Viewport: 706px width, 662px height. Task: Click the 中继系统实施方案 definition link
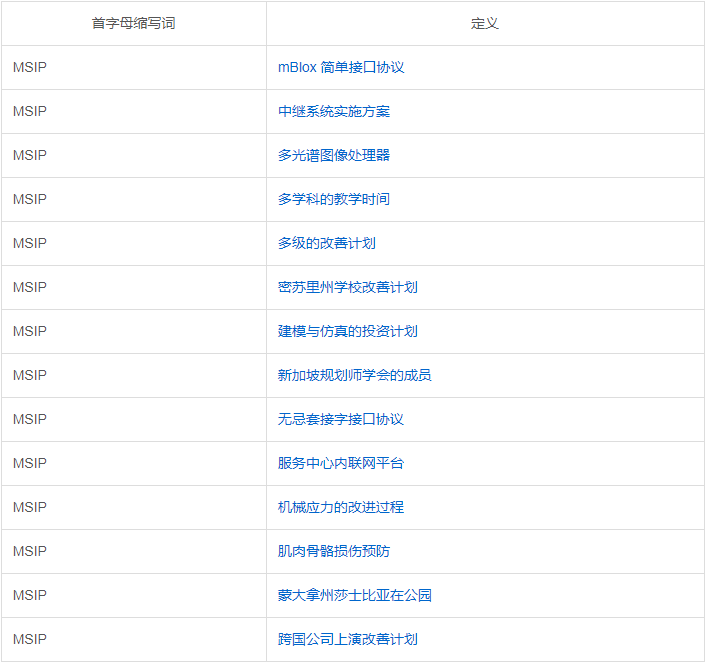[334, 111]
